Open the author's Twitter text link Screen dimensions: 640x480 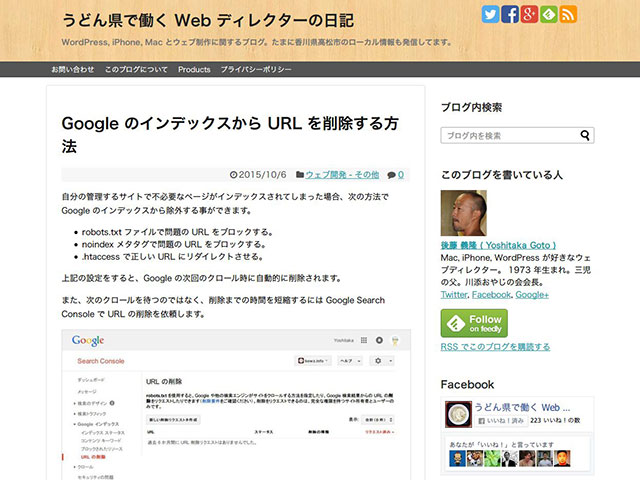[454, 295]
